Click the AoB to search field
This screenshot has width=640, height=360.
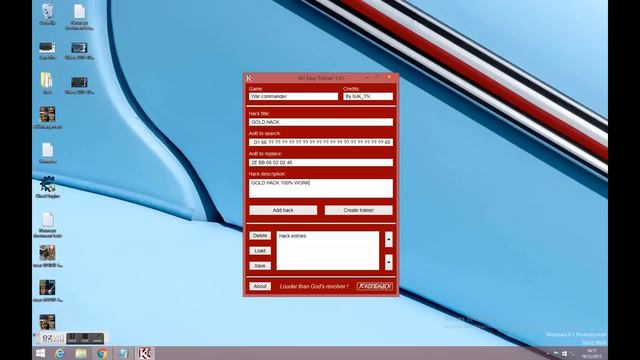[321, 142]
